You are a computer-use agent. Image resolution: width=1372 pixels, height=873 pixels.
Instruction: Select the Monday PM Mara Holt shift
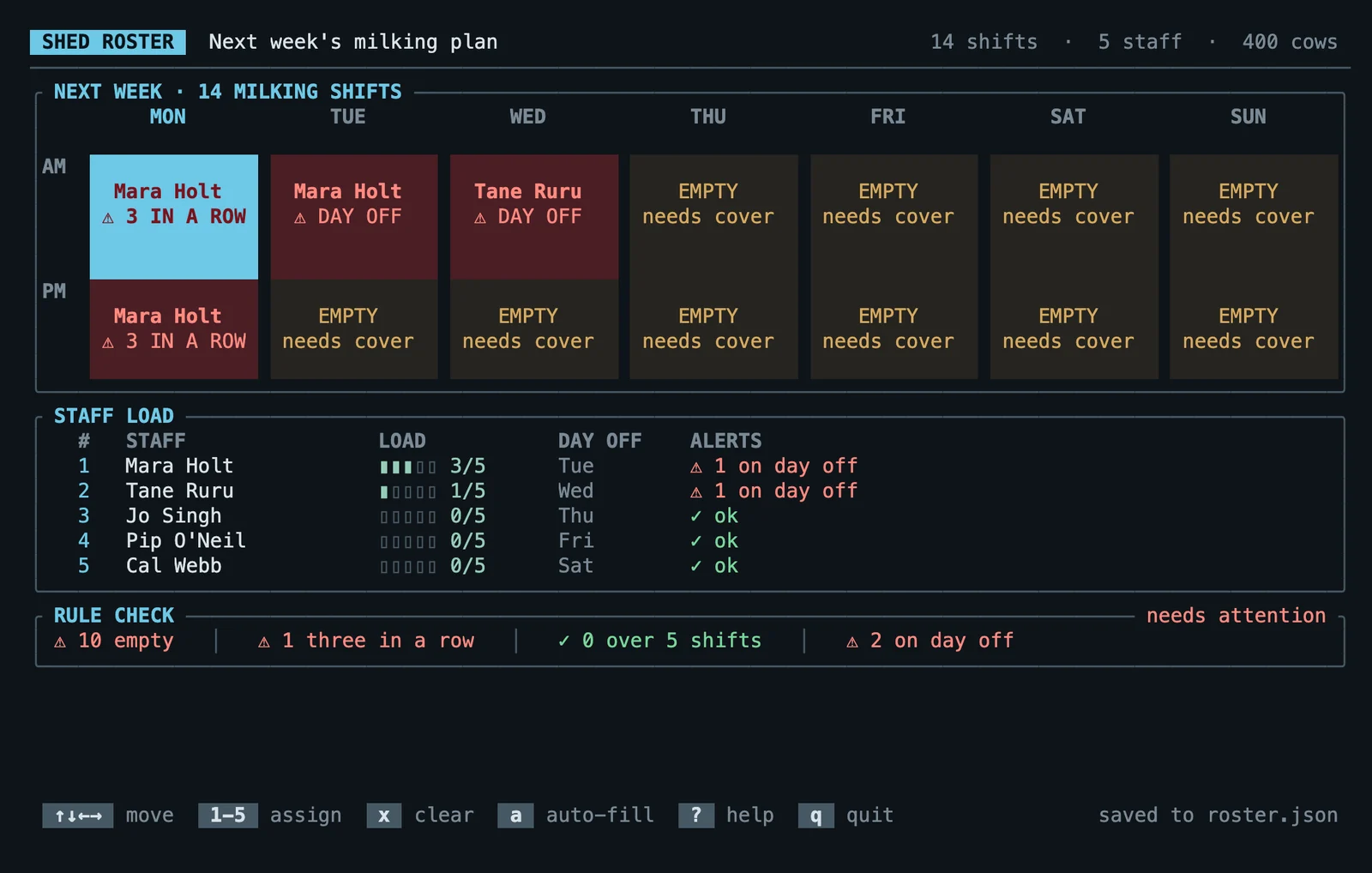(x=174, y=329)
